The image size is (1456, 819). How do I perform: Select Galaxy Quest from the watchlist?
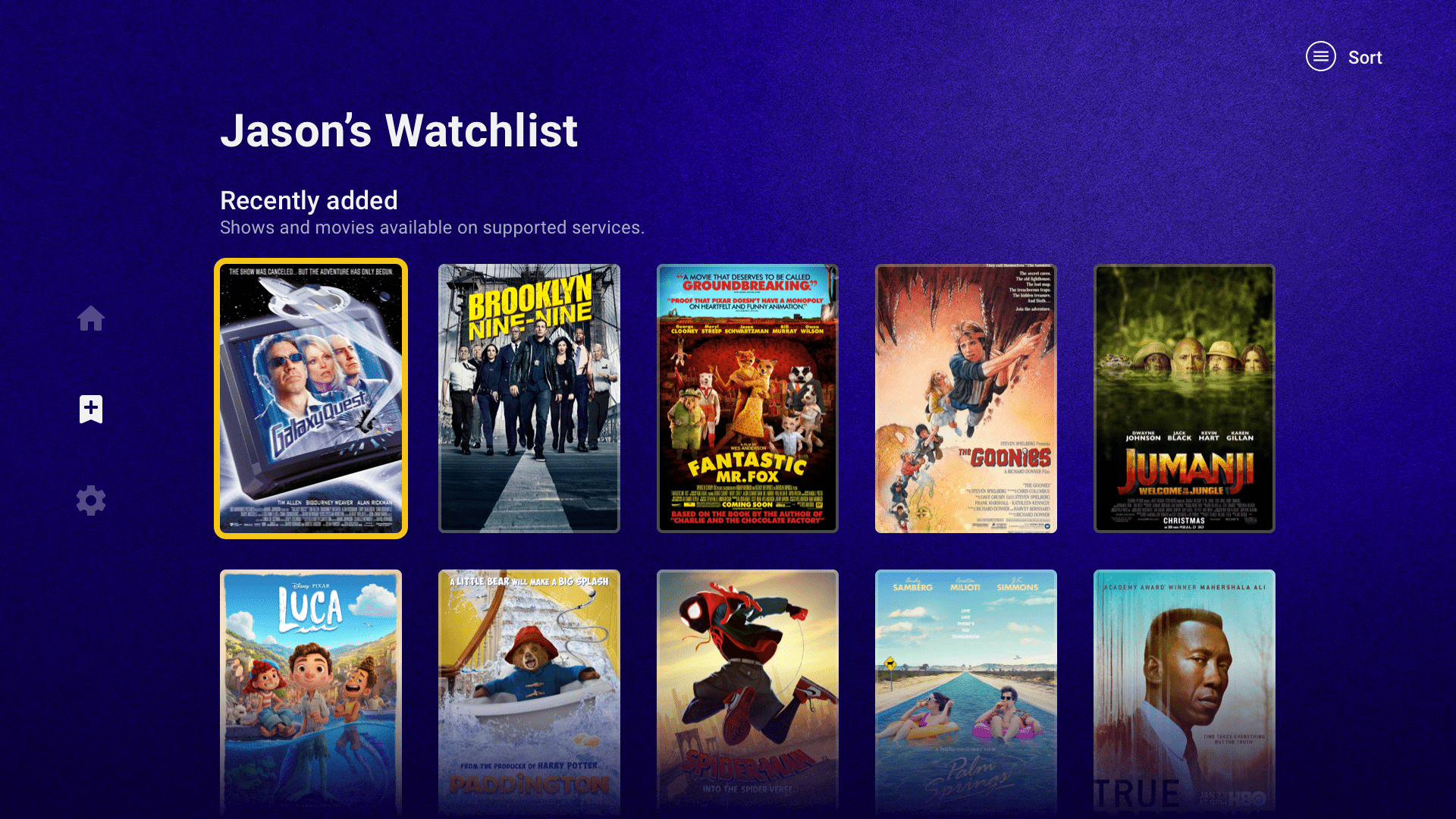310,399
